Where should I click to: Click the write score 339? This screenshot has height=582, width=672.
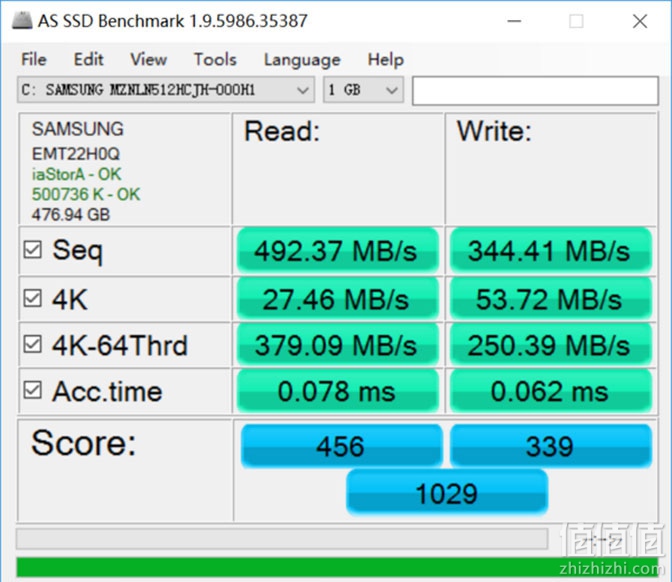pyautogui.click(x=551, y=446)
